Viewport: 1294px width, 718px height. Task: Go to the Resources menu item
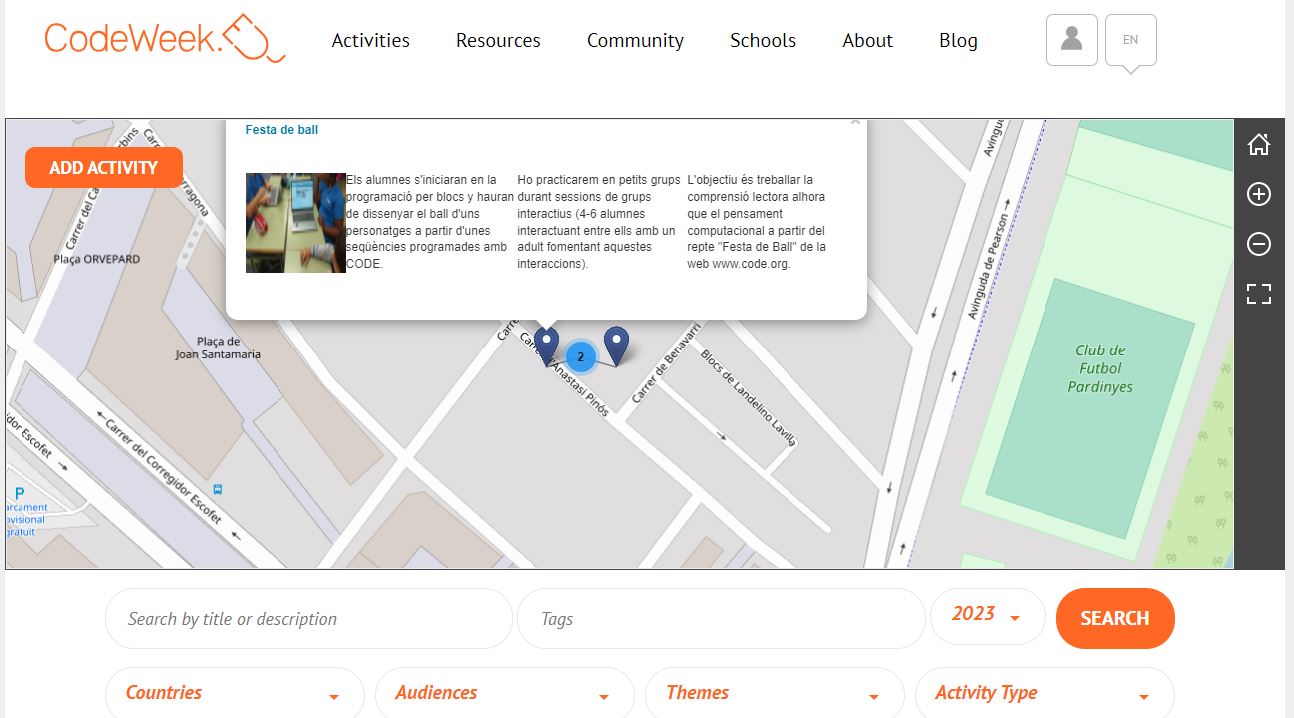(498, 41)
